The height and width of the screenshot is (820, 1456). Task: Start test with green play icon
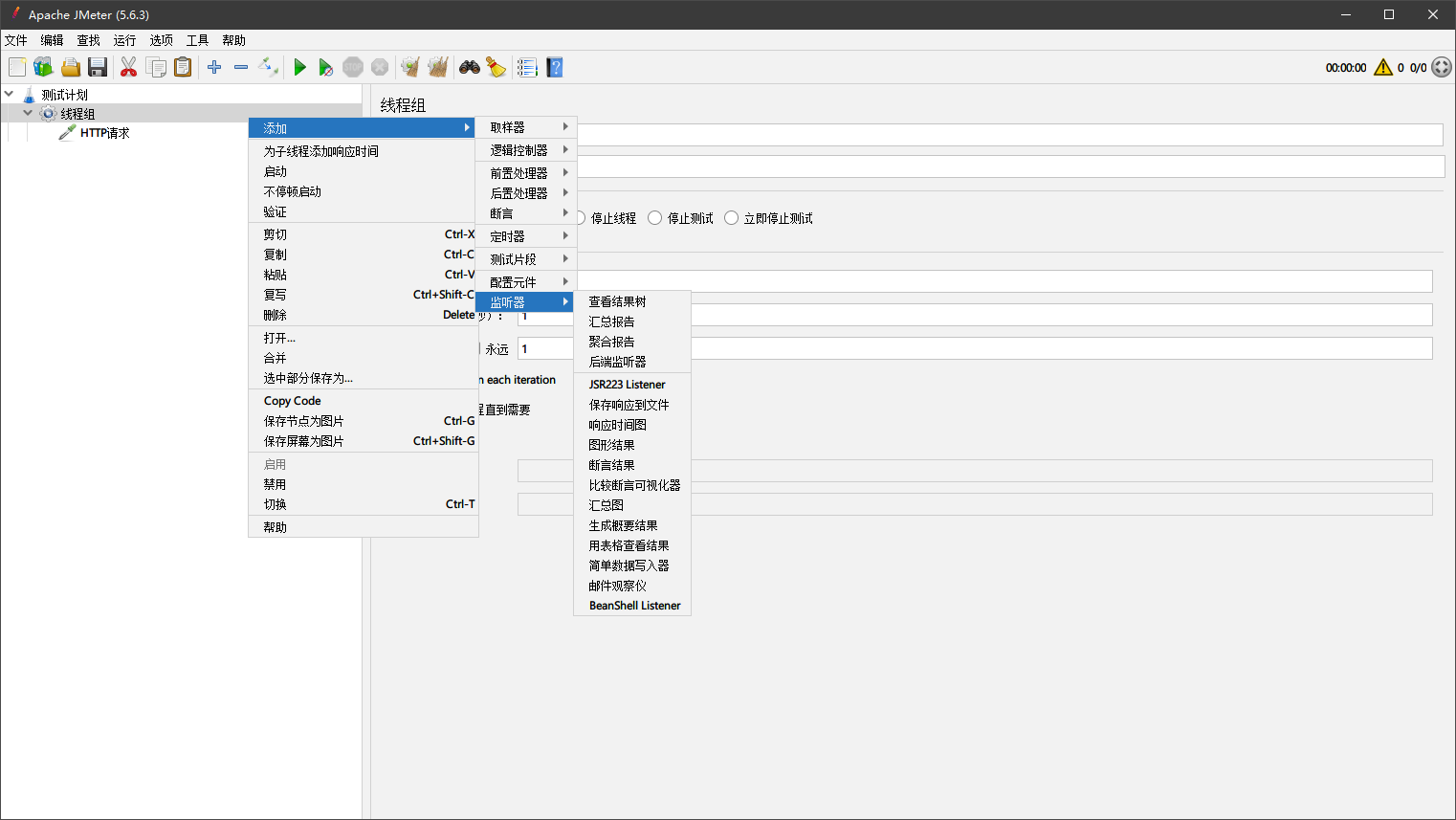300,67
